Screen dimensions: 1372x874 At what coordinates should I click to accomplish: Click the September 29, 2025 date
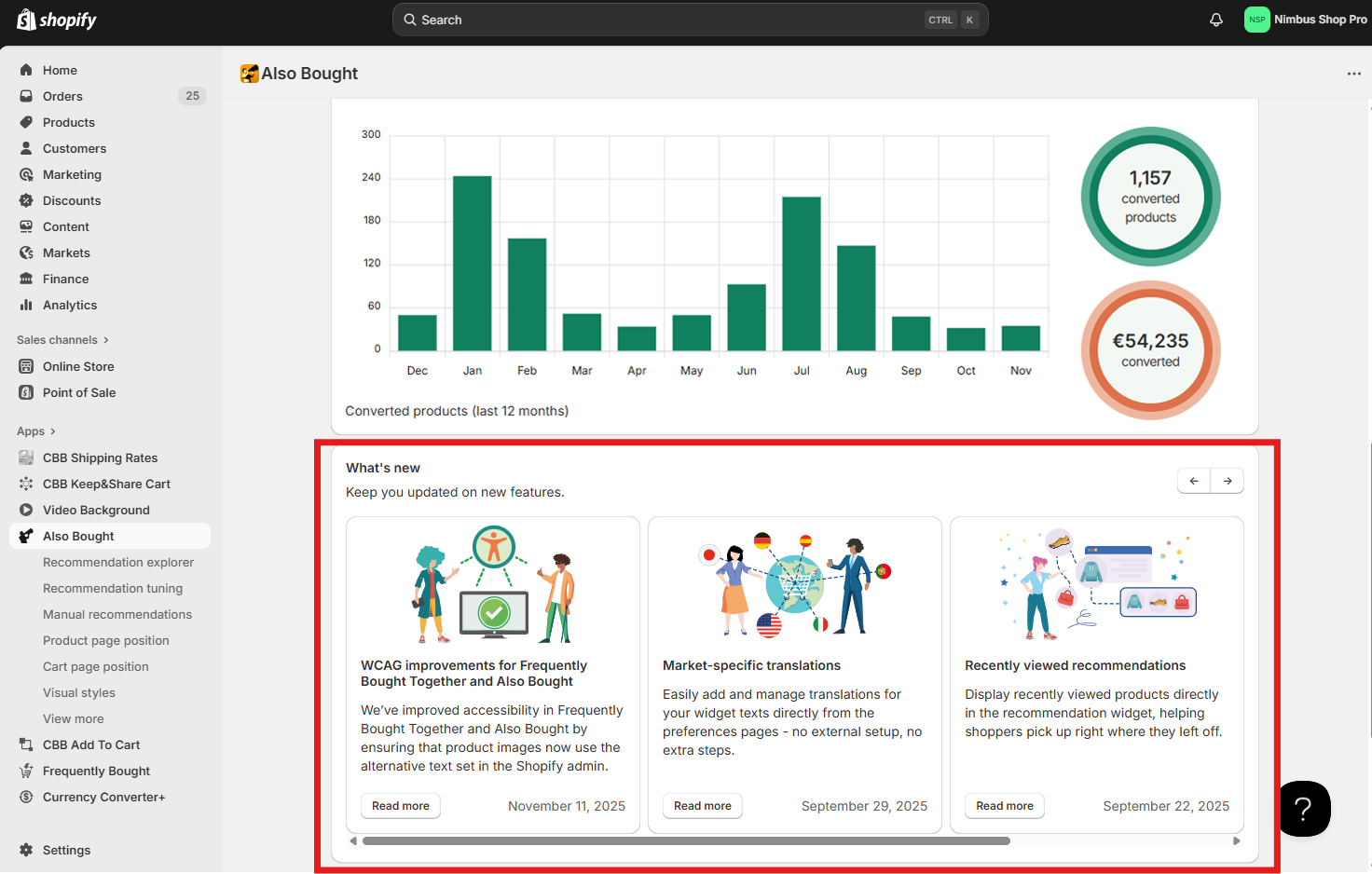point(864,806)
